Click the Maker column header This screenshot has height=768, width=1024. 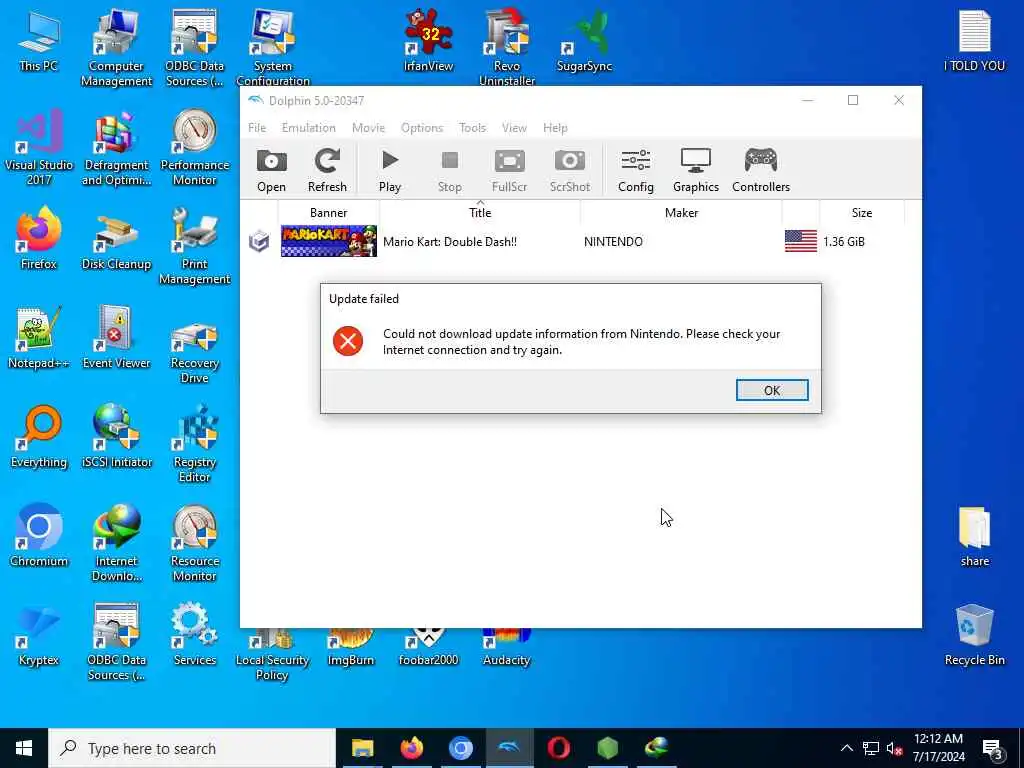[681, 212]
